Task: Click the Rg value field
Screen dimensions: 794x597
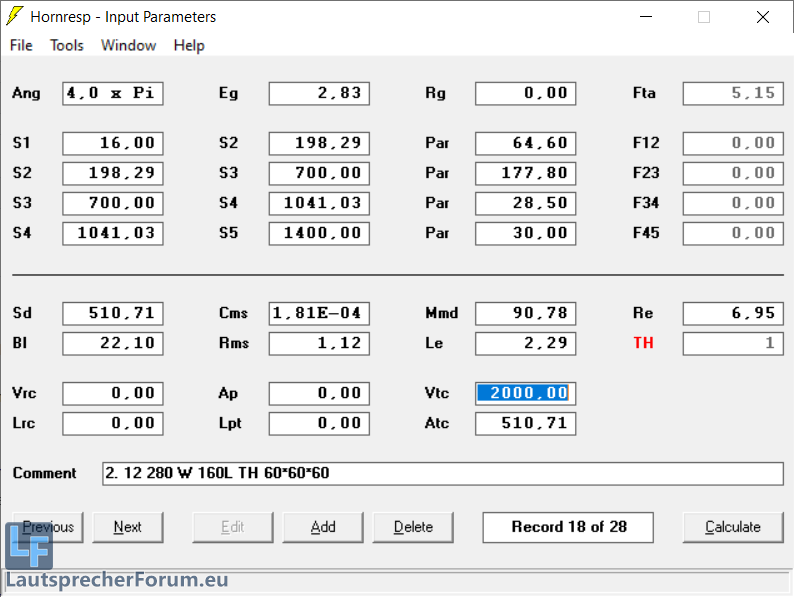Action: (525, 93)
